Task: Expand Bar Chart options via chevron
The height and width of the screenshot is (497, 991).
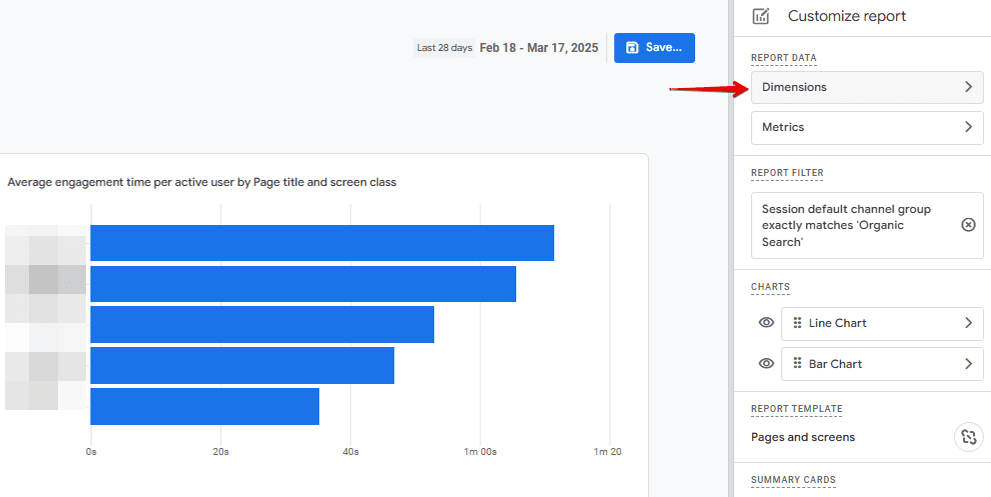Action: pos(967,364)
